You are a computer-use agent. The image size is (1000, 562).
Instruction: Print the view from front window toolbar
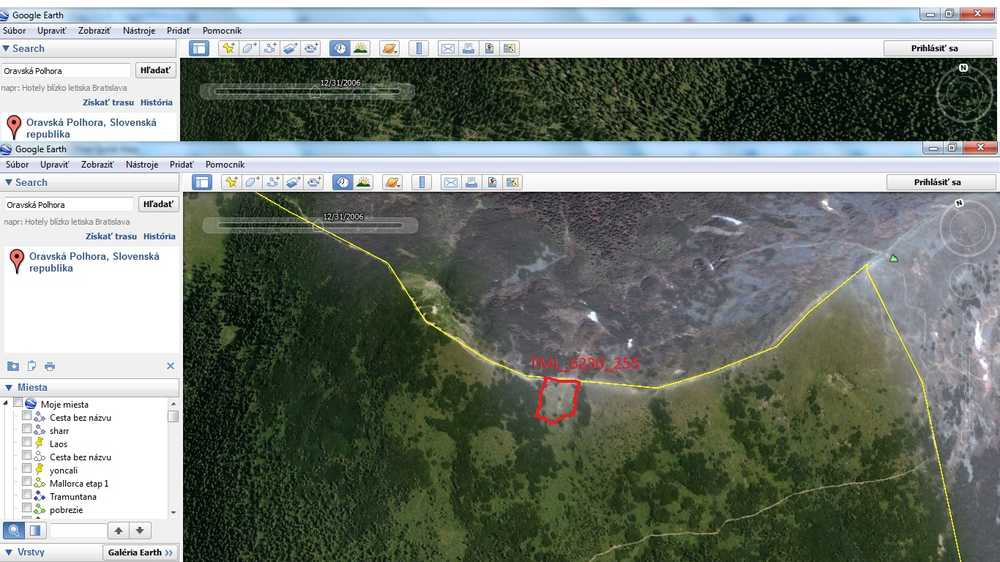click(471, 182)
